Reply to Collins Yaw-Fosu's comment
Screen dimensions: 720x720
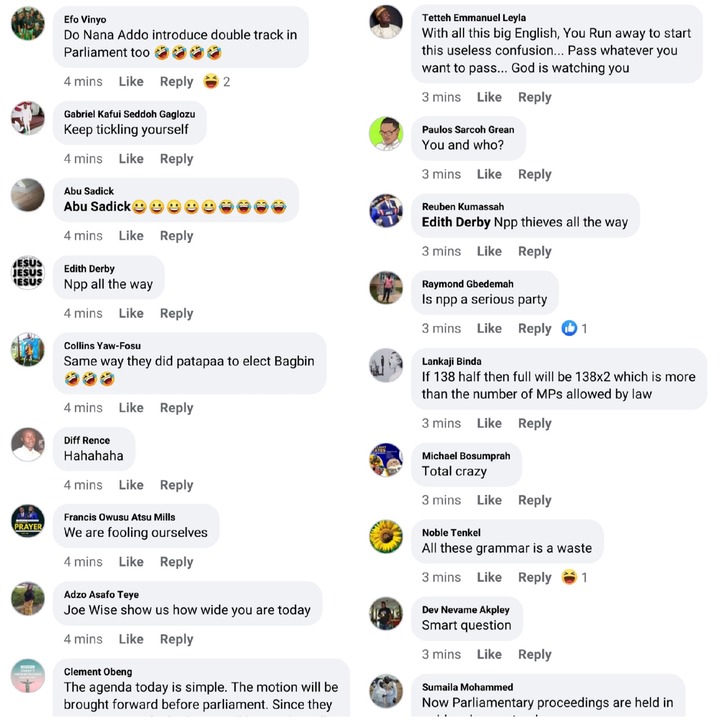(176, 407)
